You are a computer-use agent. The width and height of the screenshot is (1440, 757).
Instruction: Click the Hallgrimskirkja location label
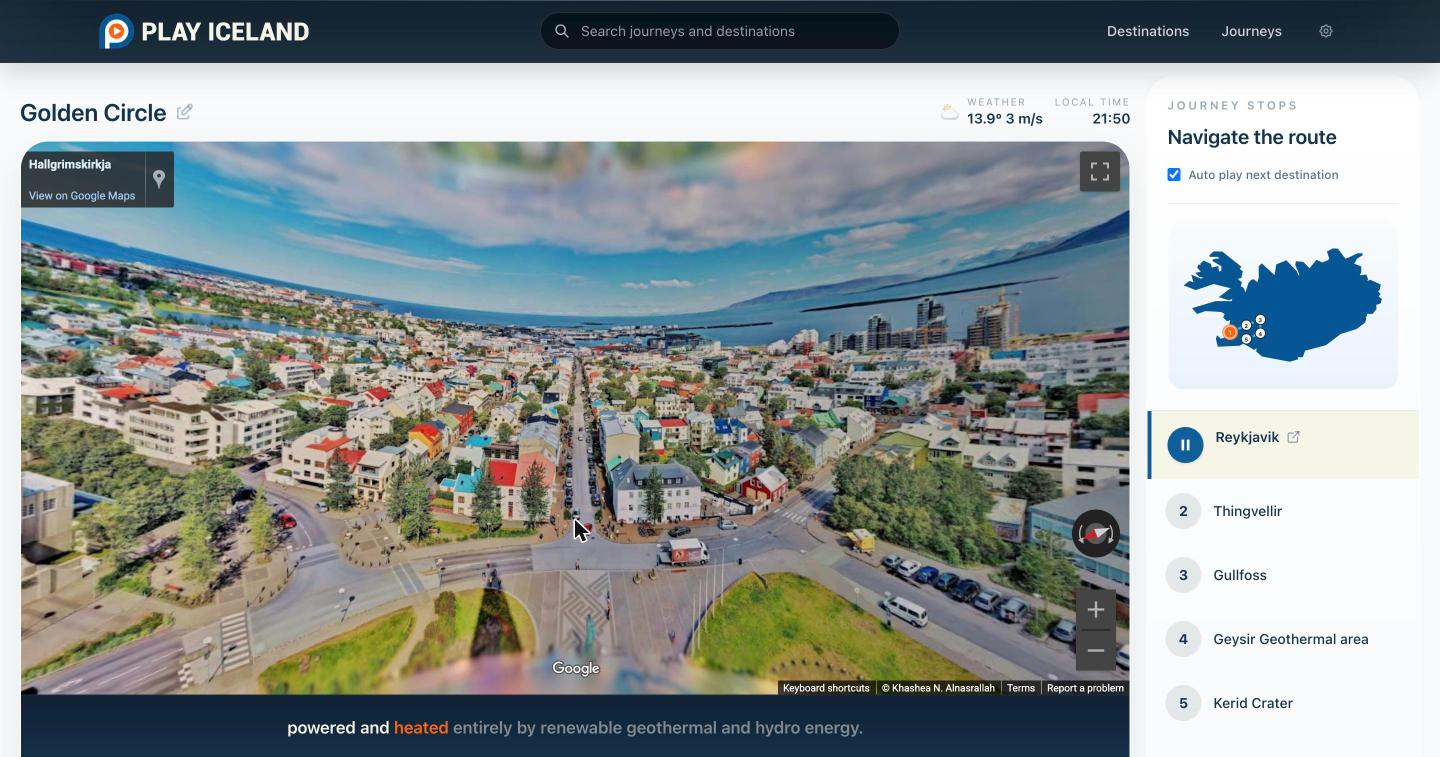(x=70, y=165)
